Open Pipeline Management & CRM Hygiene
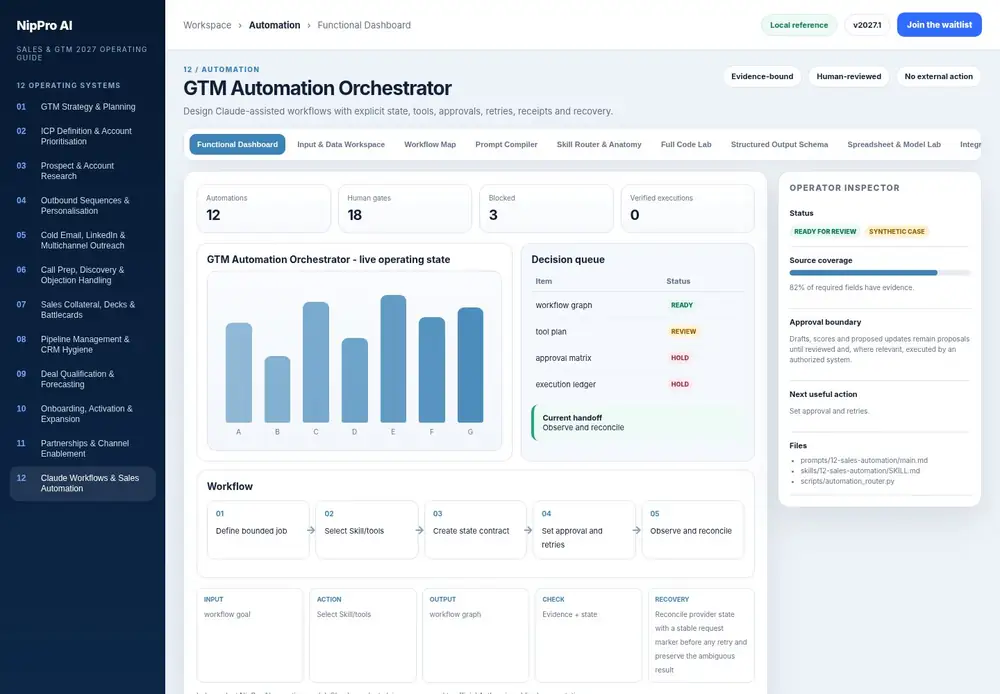 click(83, 344)
